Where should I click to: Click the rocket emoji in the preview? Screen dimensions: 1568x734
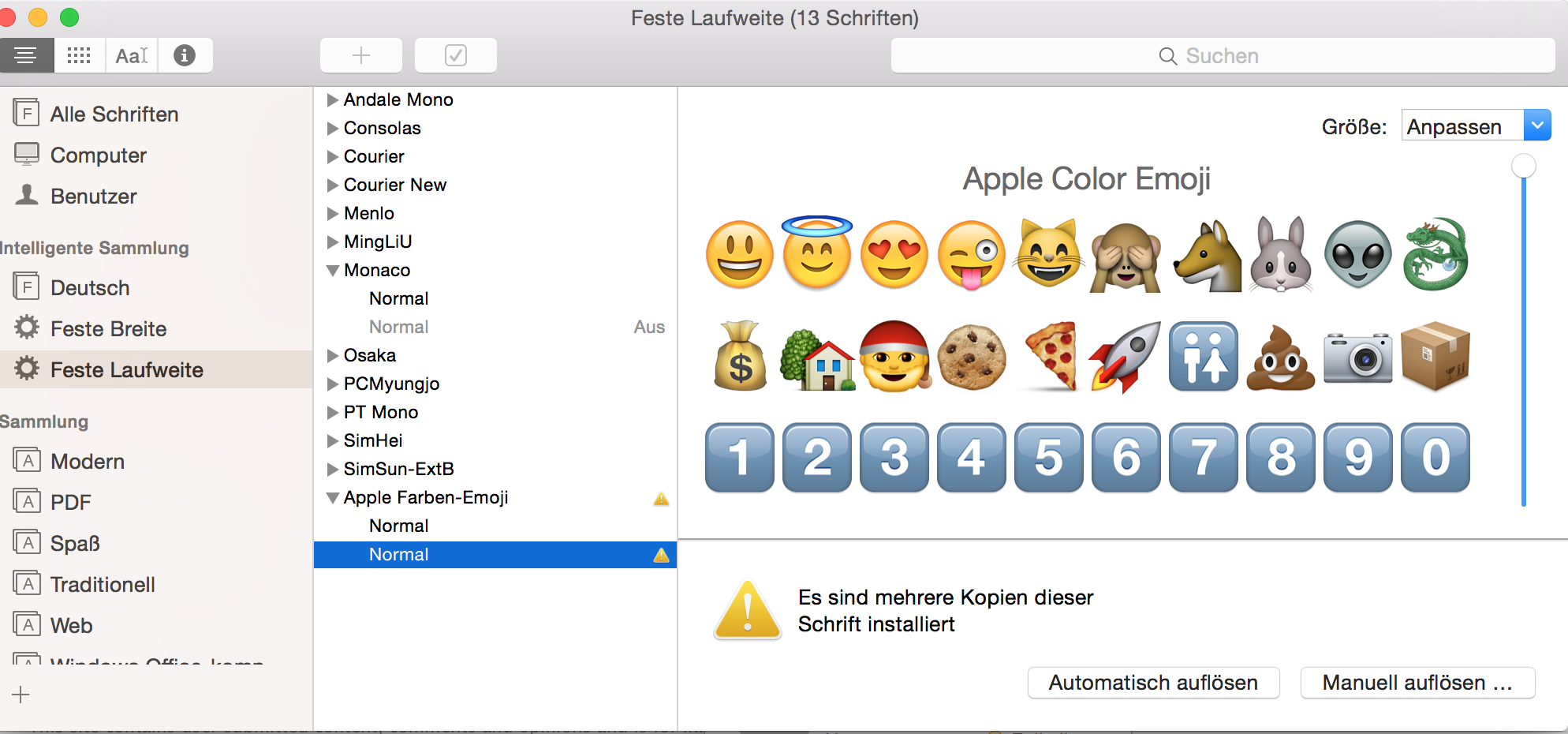point(1126,357)
